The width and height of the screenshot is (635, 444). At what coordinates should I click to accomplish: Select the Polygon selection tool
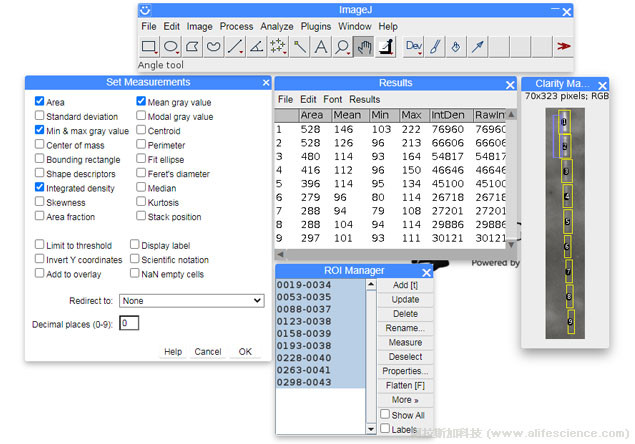(192, 46)
